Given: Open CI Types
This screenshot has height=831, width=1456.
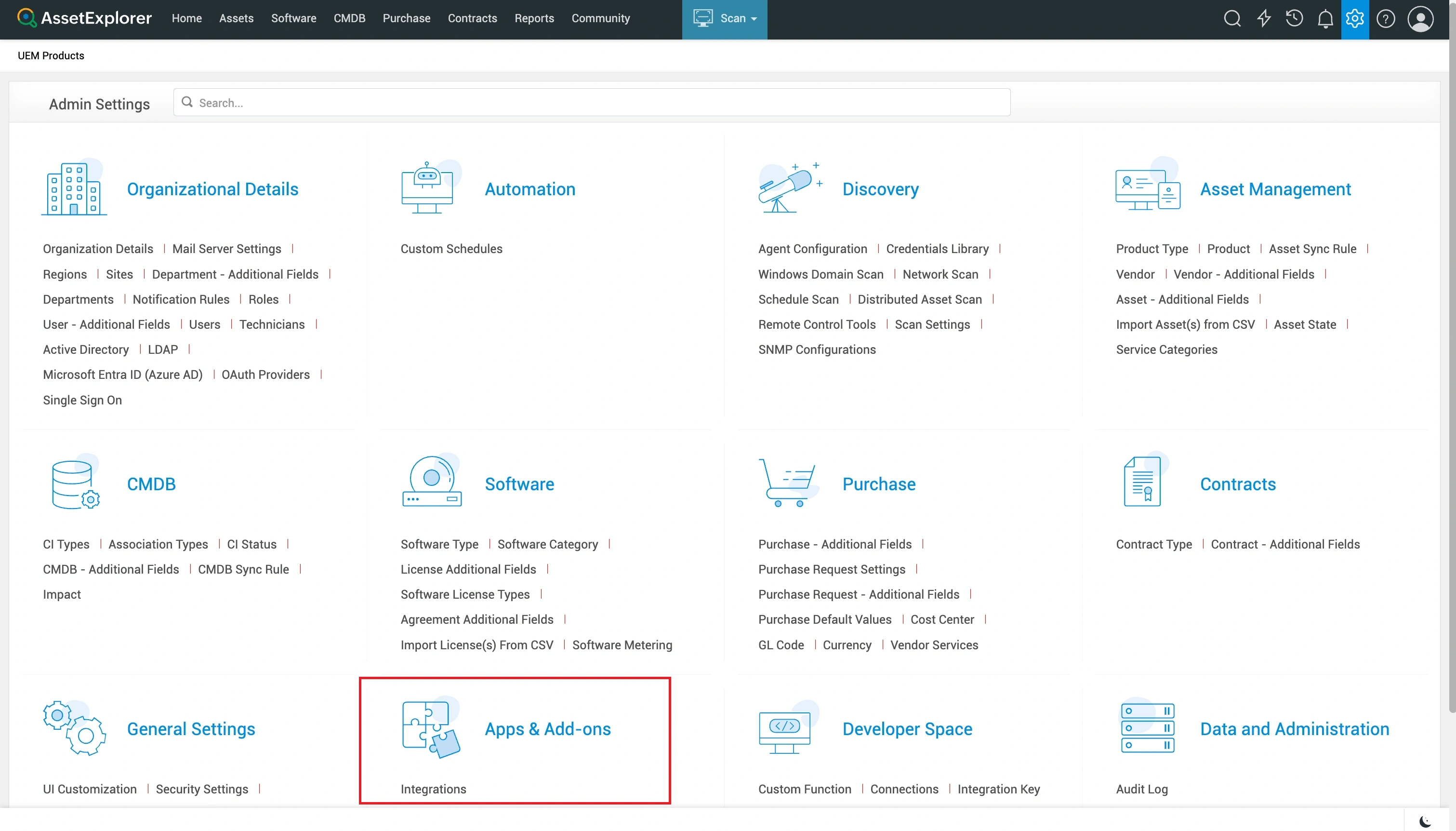Looking at the screenshot, I should click(x=66, y=544).
